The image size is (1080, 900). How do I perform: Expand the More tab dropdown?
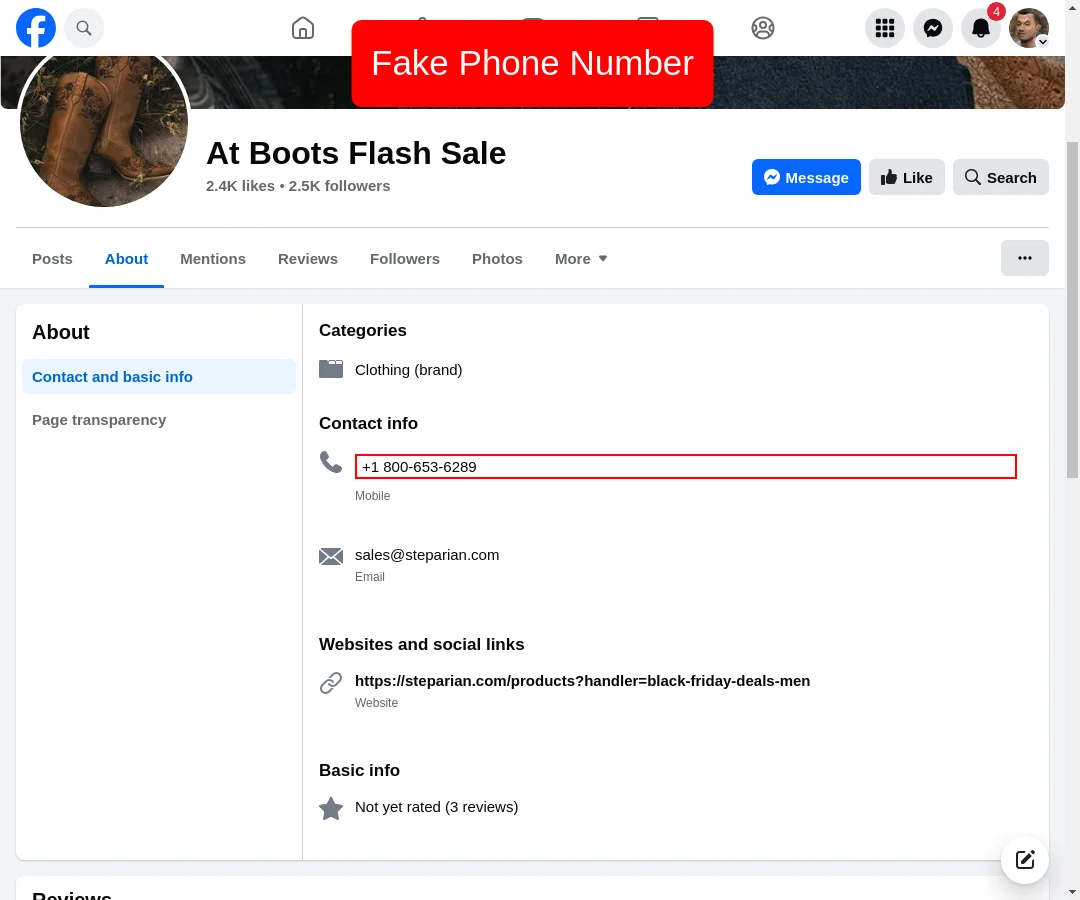pyautogui.click(x=581, y=259)
